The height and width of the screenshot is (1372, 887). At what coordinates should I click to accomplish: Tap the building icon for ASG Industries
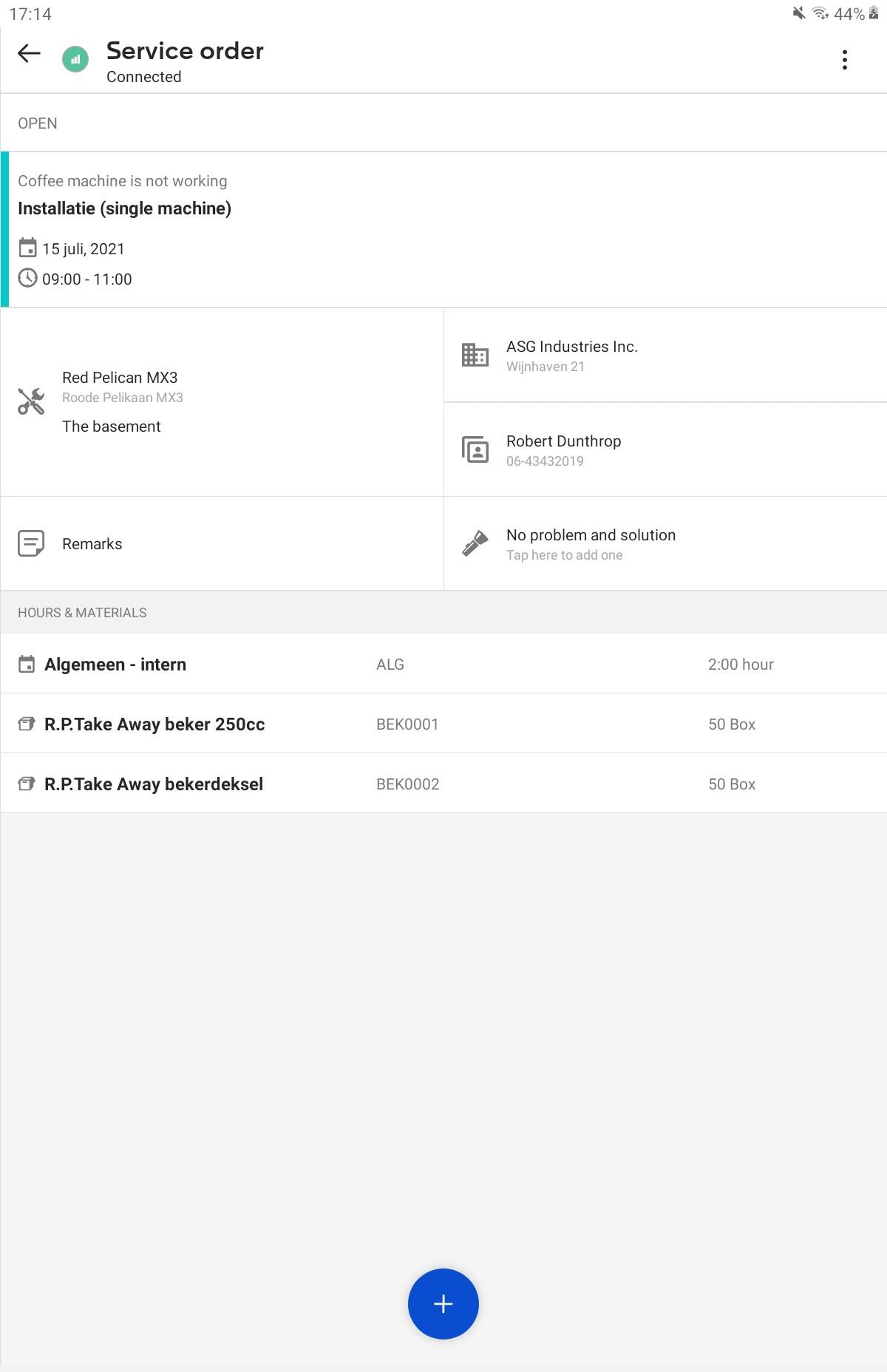coord(475,355)
